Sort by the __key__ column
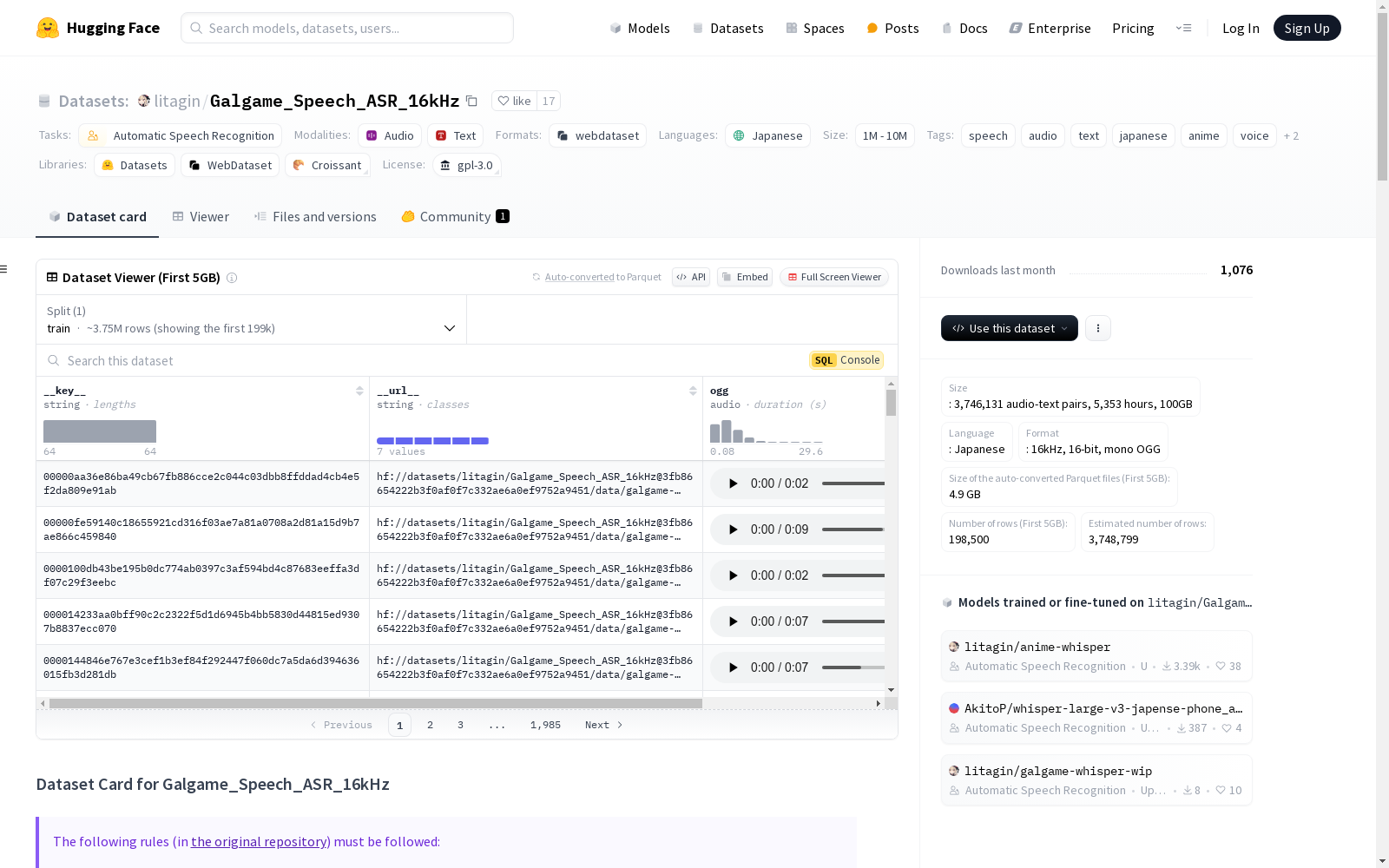1389x868 pixels. click(359, 391)
